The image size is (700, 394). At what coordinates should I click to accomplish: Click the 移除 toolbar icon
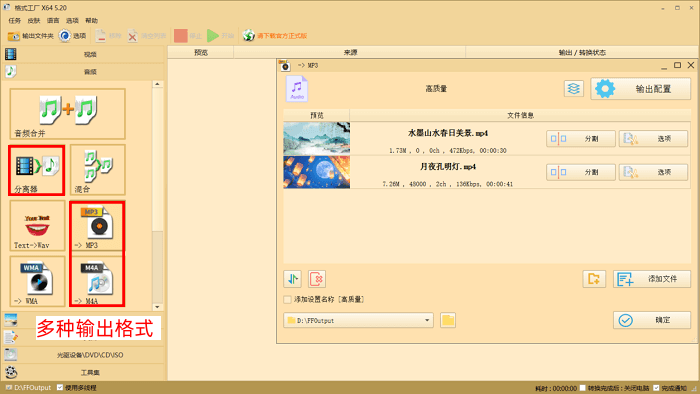[x=100, y=36]
